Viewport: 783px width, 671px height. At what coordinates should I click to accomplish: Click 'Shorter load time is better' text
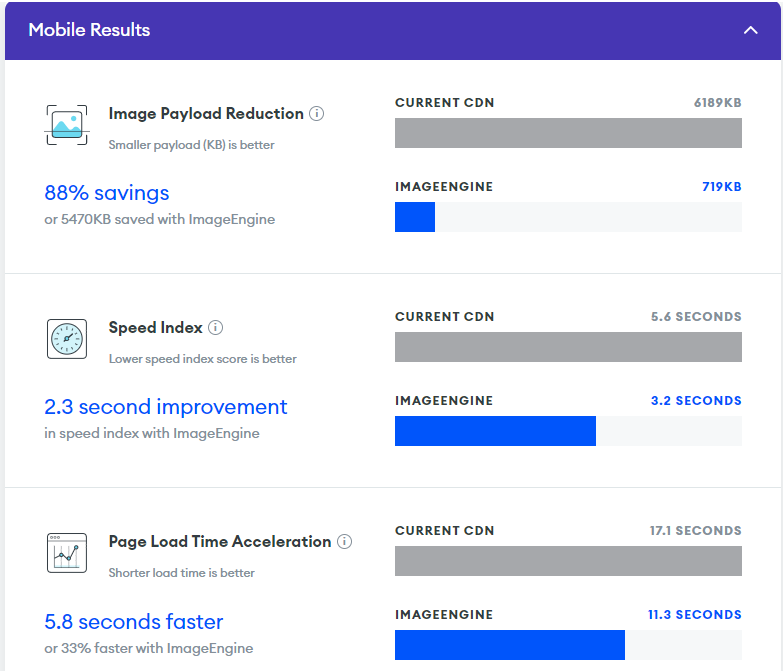coord(182,573)
